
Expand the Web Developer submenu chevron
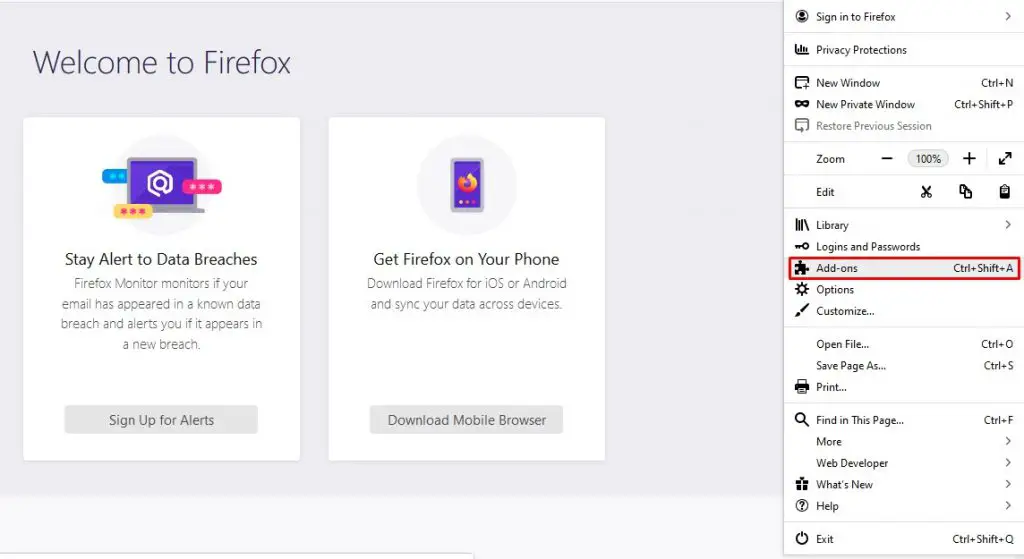[x=1008, y=463]
